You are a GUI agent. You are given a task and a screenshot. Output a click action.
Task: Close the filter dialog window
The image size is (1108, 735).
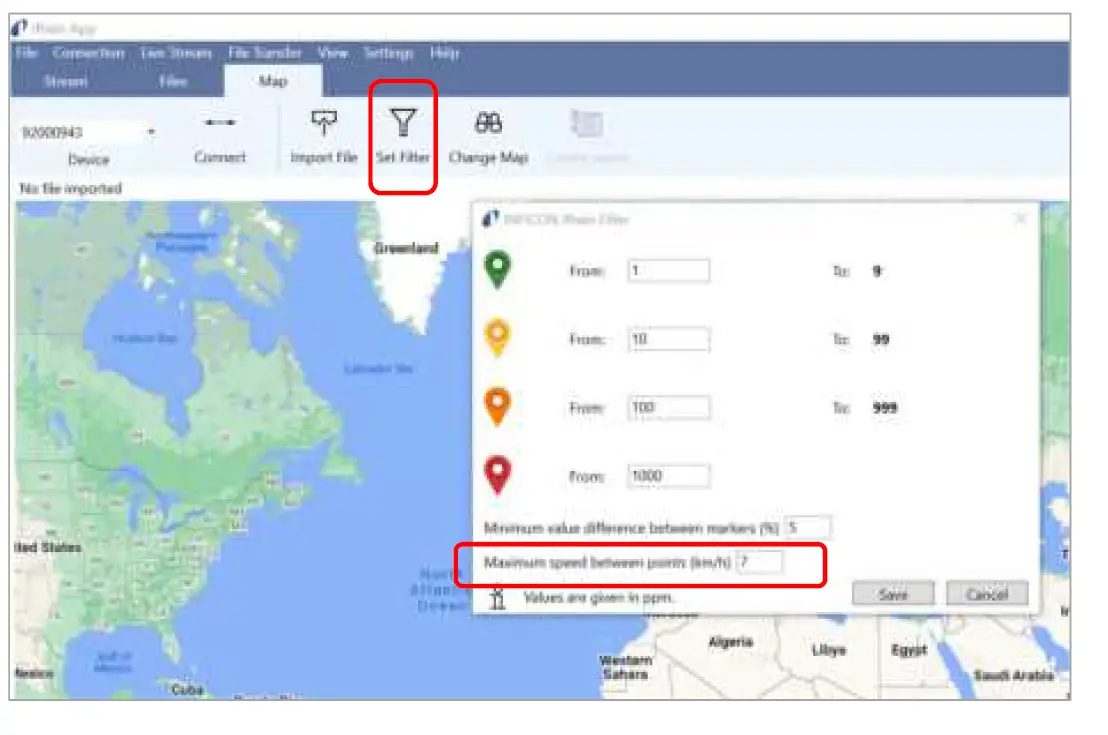[x=1020, y=219]
